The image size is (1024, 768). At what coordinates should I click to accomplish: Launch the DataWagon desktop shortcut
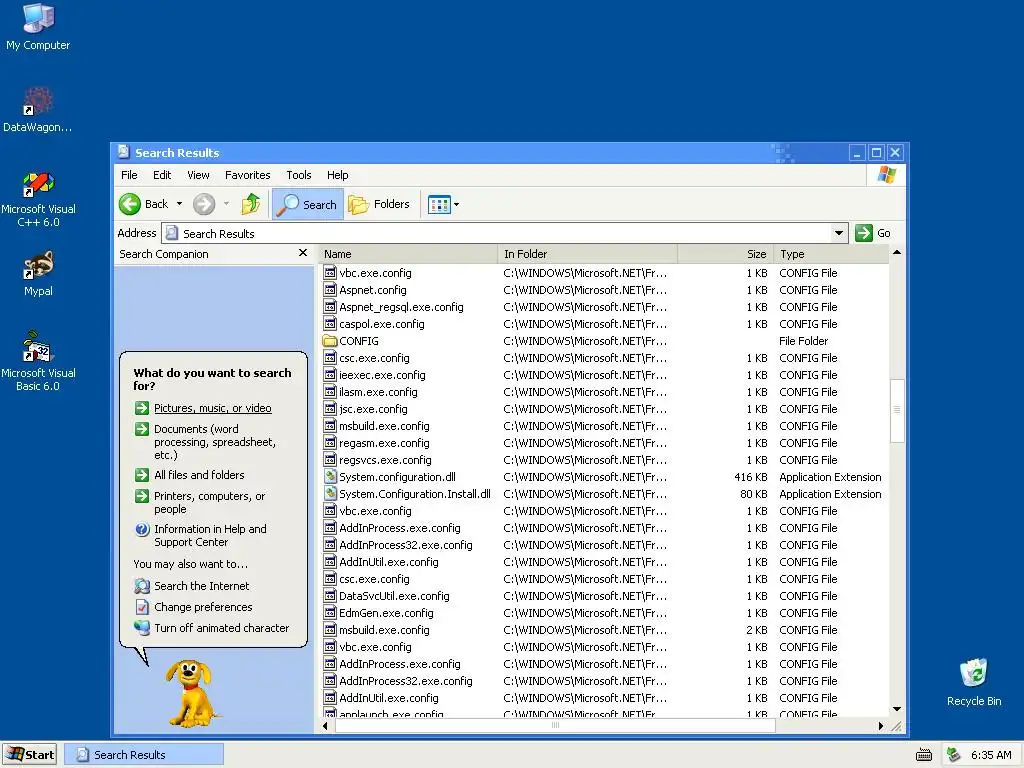point(38,109)
